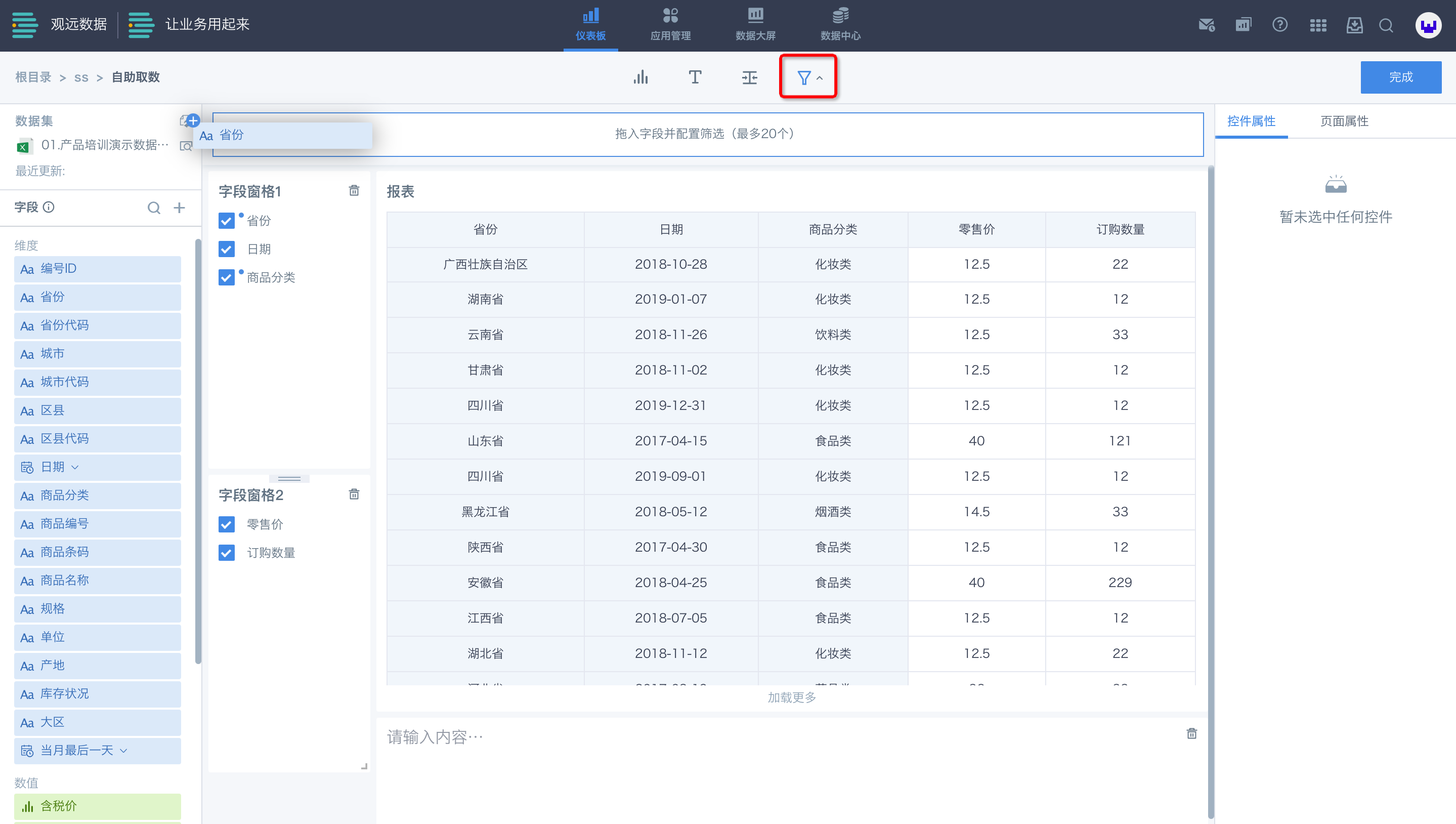Expand the 日期 field dropdown arrow
The image size is (1456, 824).
75,468
